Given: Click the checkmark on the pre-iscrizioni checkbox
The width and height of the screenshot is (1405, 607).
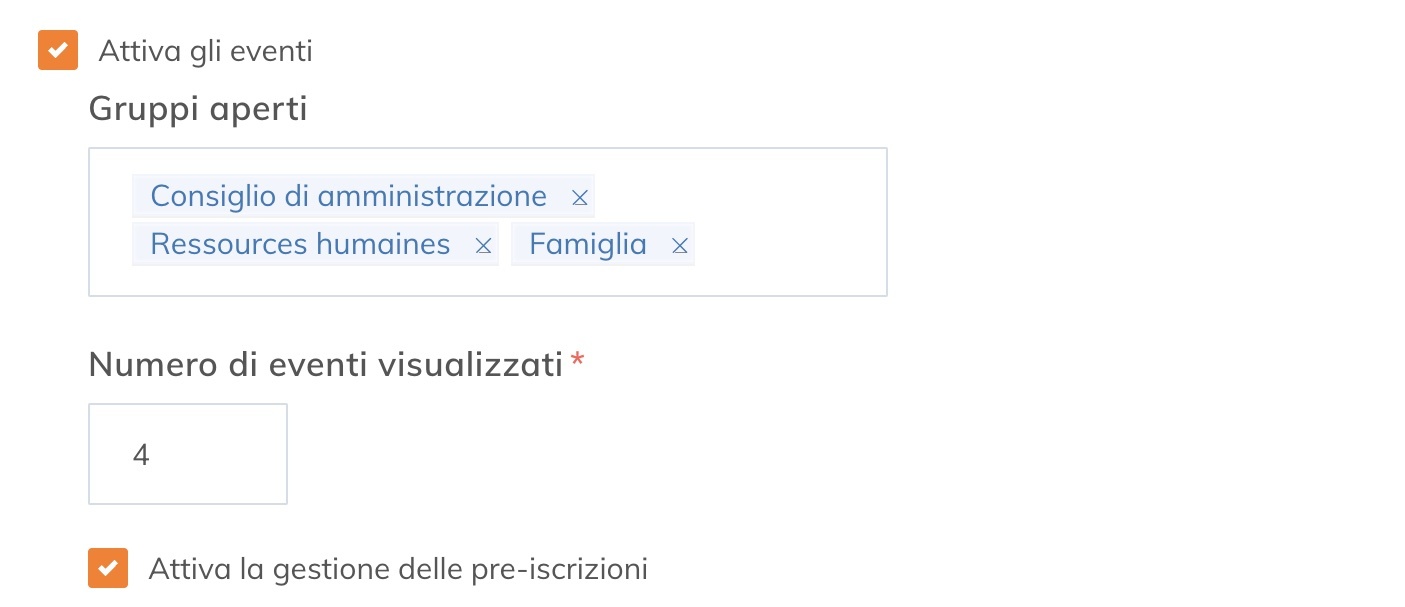Looking at the screenshot, I should coord(107,567).
